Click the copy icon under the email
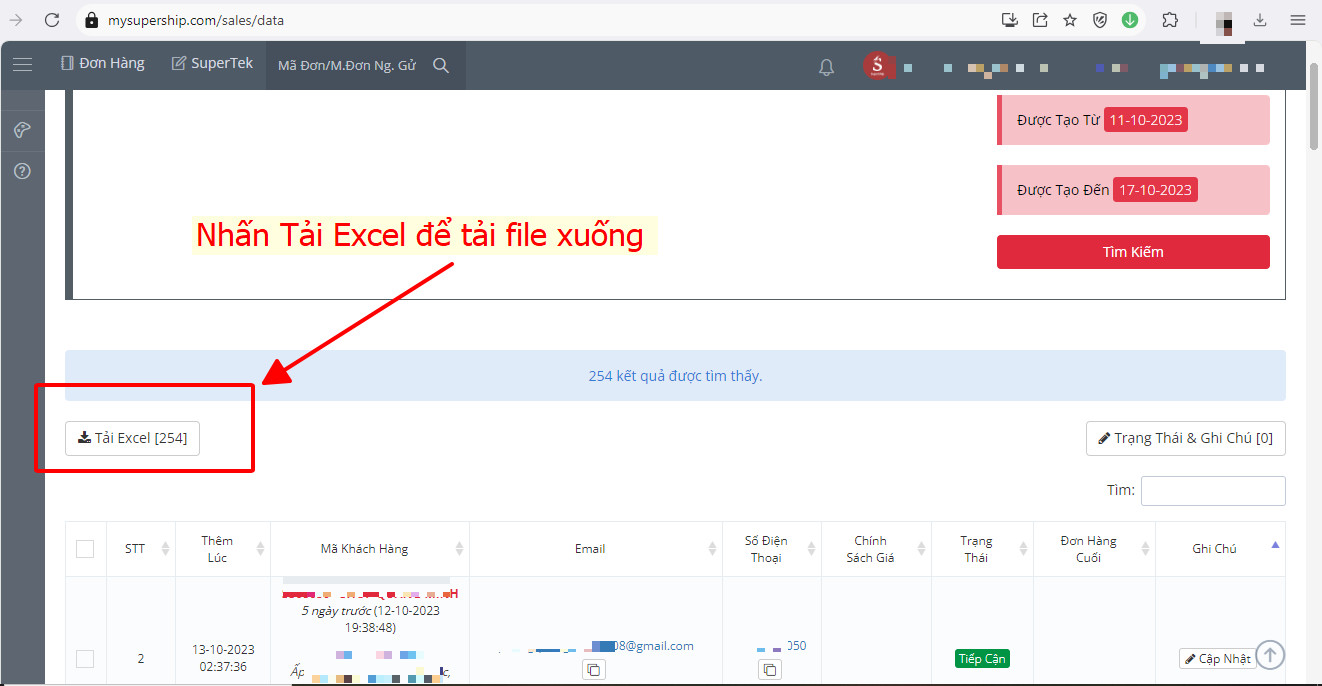The width and height of the screenshot is (1322, 686). 594,669
